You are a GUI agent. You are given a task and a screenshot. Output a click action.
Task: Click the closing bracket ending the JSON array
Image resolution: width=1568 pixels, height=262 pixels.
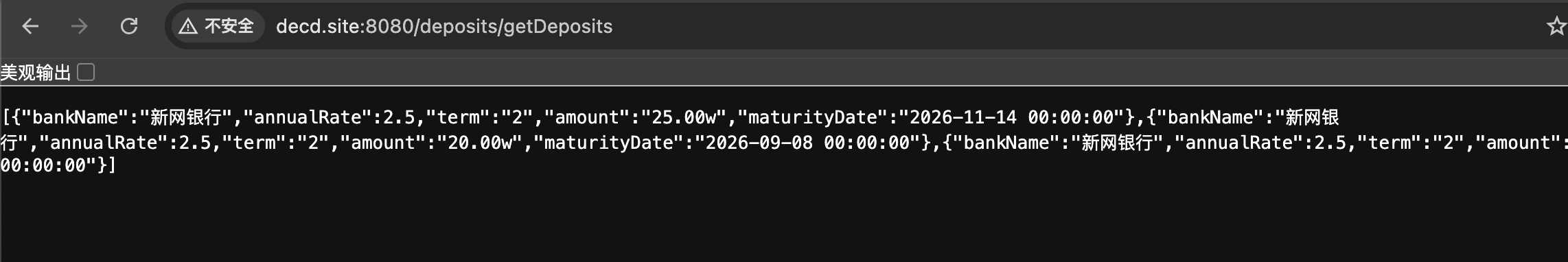click(x=112, y=165)
